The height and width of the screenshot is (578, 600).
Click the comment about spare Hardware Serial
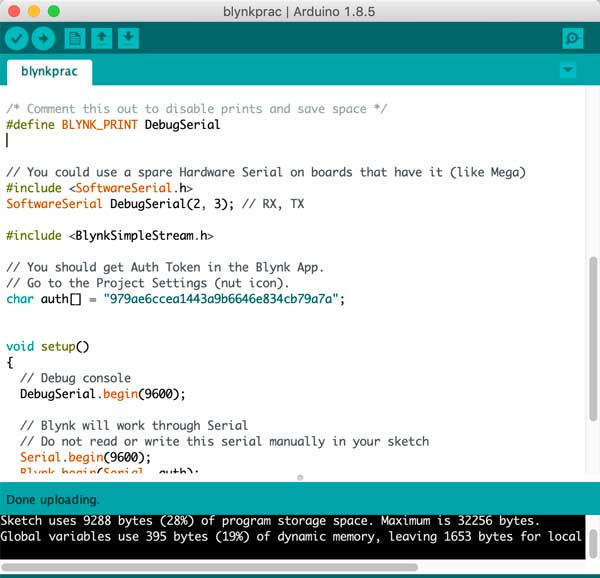click(x=266, y=173)
